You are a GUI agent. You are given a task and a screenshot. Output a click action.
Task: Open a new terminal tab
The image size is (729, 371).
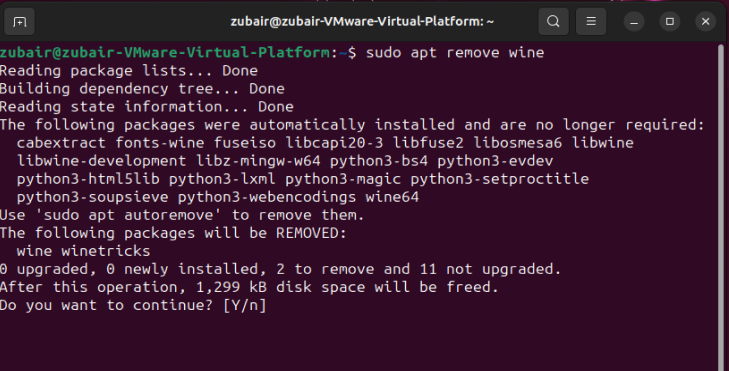[19, 21]
